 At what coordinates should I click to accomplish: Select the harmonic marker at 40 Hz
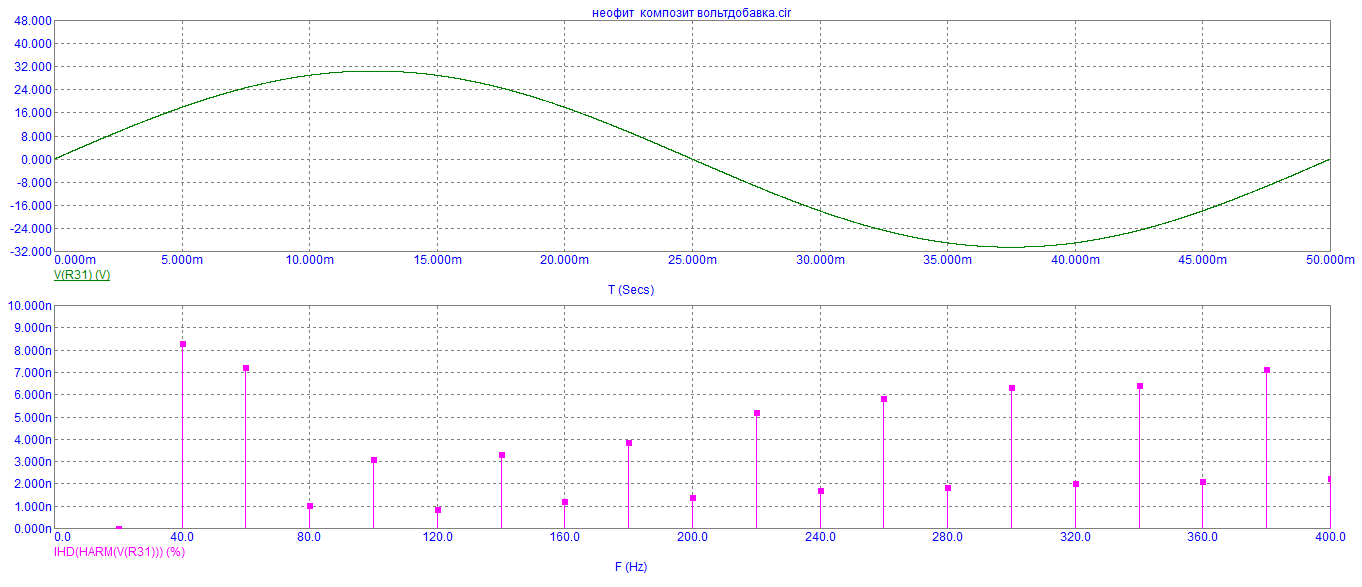click(x=183, y=344)
